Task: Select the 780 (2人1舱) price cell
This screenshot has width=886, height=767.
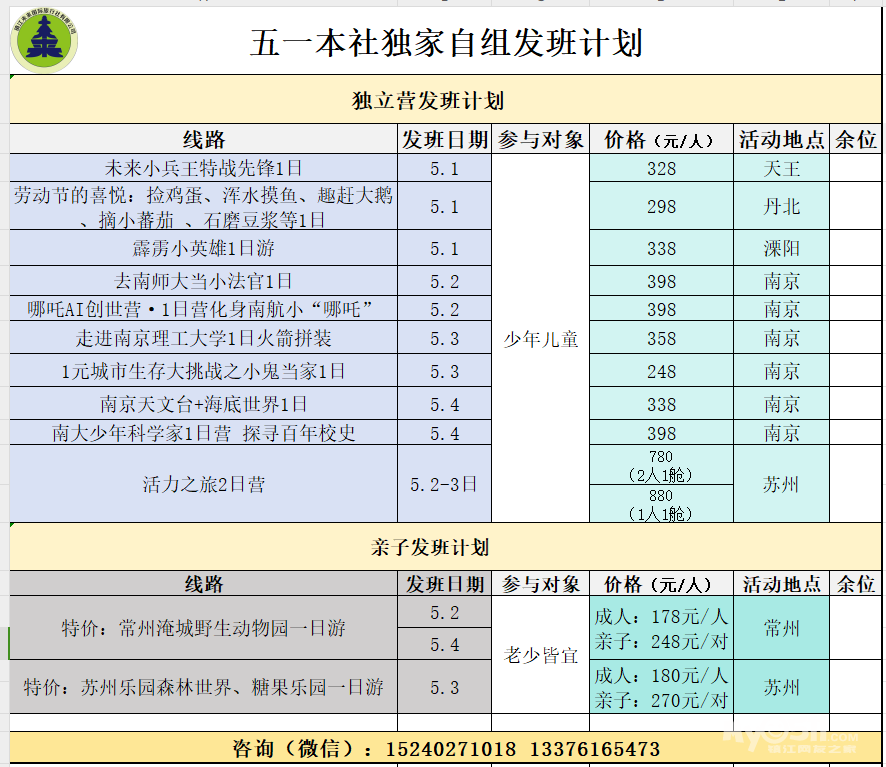Action: tap(661, 465)
